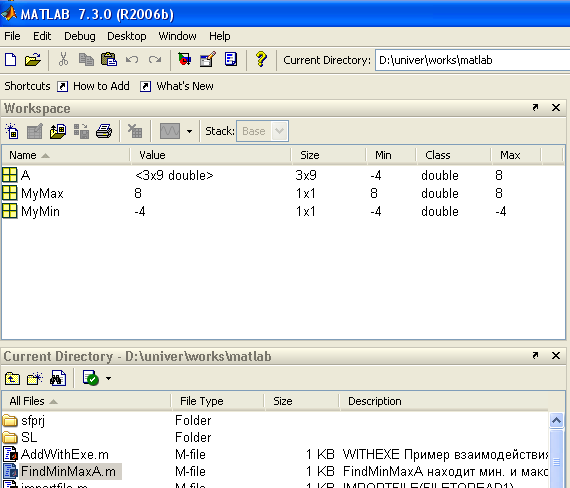The width and height of the screenshot is (570, 488).
Task: Create new folder in Current Directory
Action: (x=35, y=379)
